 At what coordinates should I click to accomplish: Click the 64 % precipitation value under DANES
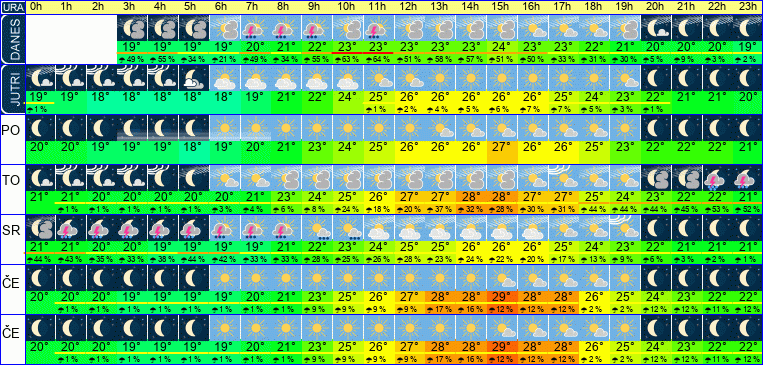[378, 59]
